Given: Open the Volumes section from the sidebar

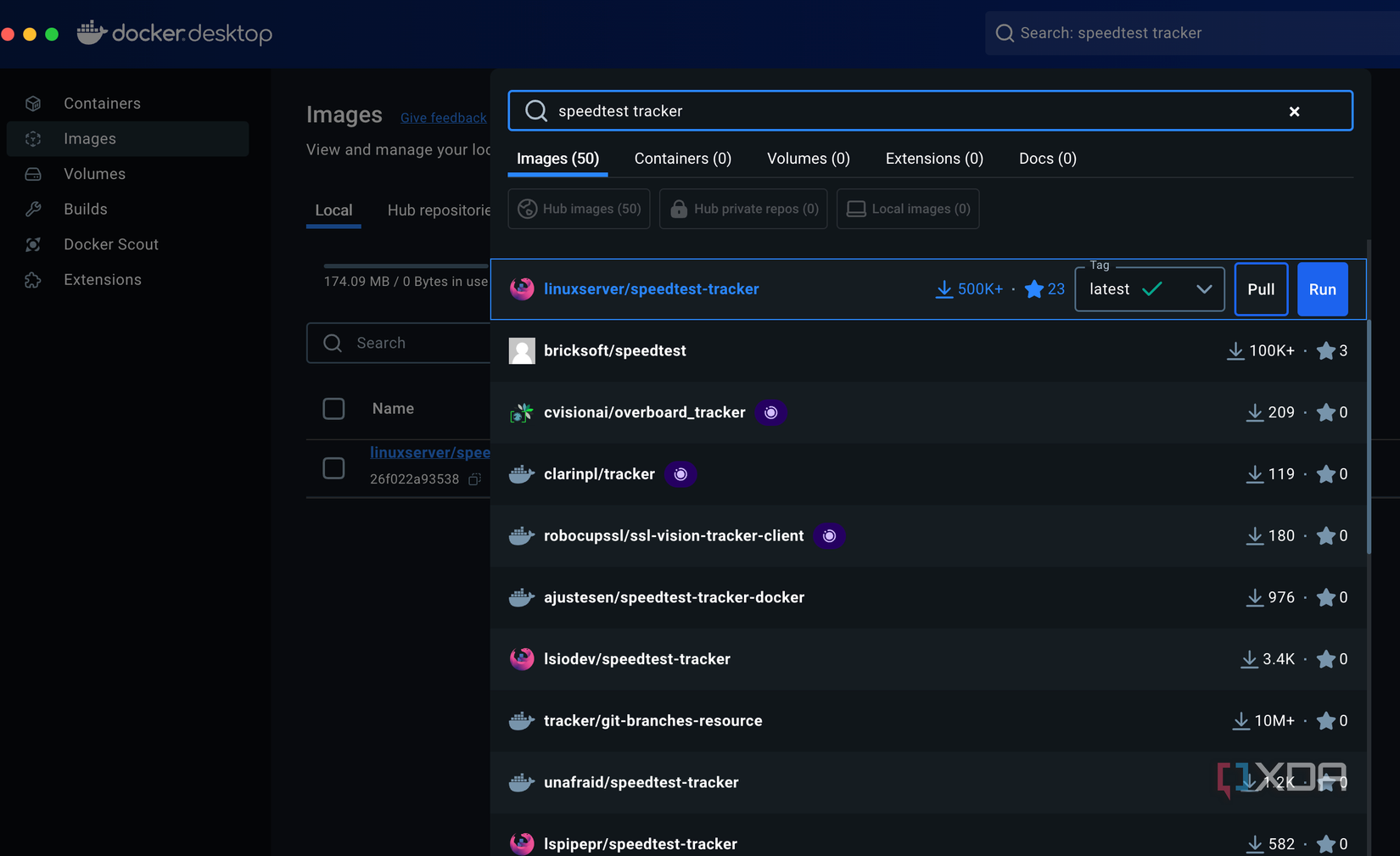Looking at the screenshot, I should [93, 173].
